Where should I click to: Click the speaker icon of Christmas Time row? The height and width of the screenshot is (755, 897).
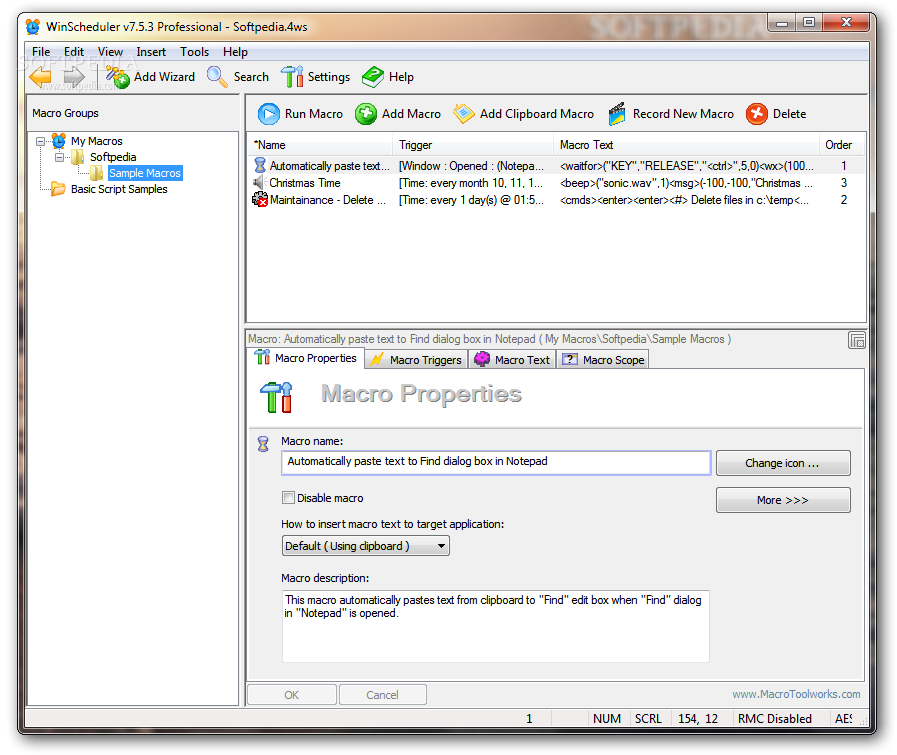pos(259,182)
